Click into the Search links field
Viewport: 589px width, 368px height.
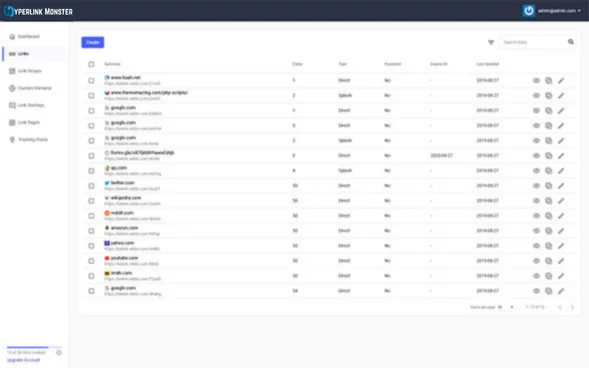coord(533,42)
